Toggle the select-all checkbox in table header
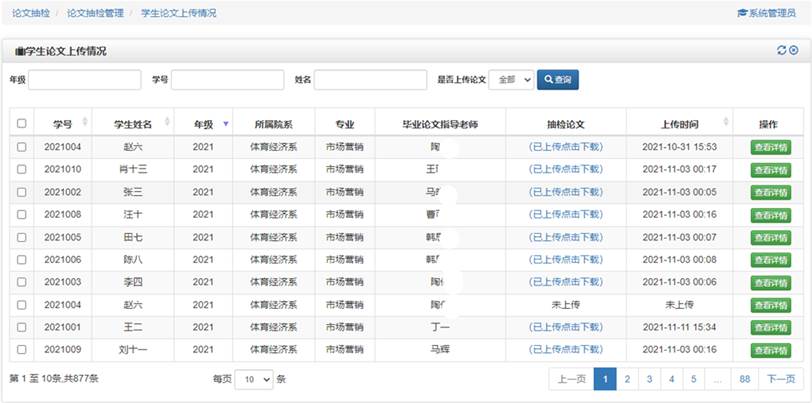812x403 pixels. (22, 124)
